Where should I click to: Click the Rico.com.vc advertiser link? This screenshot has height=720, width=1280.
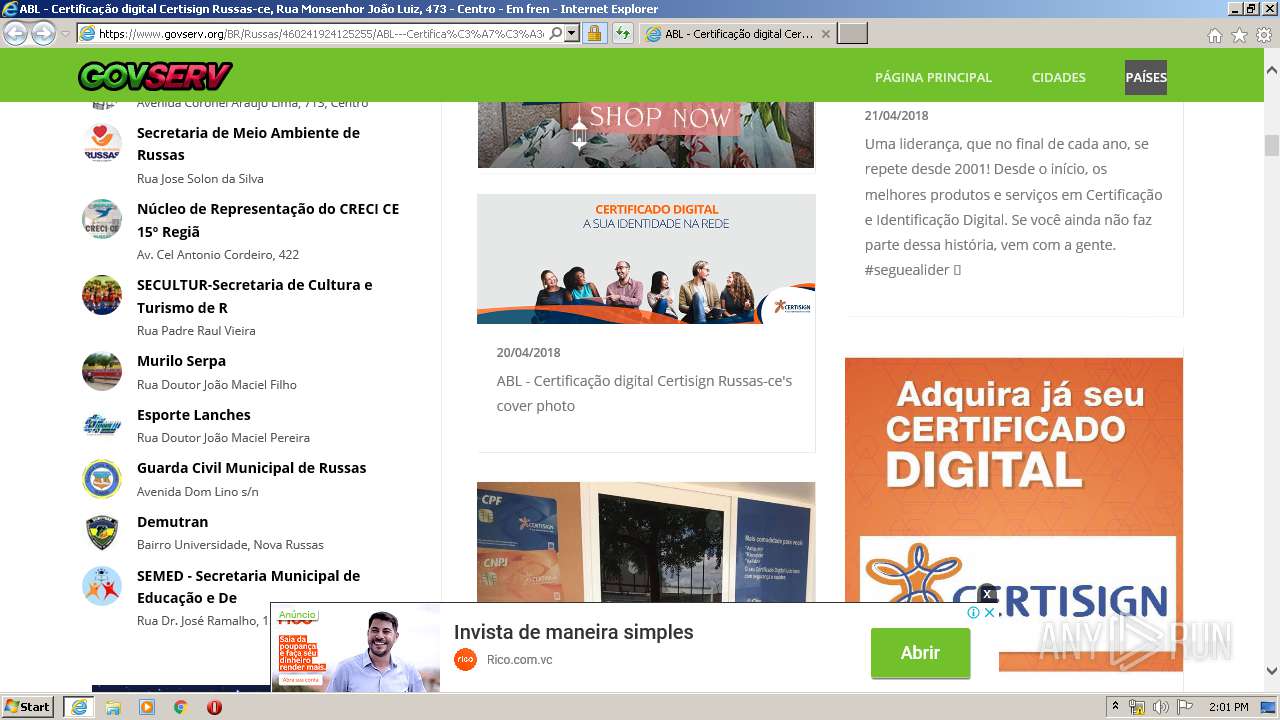click(519, 659)
